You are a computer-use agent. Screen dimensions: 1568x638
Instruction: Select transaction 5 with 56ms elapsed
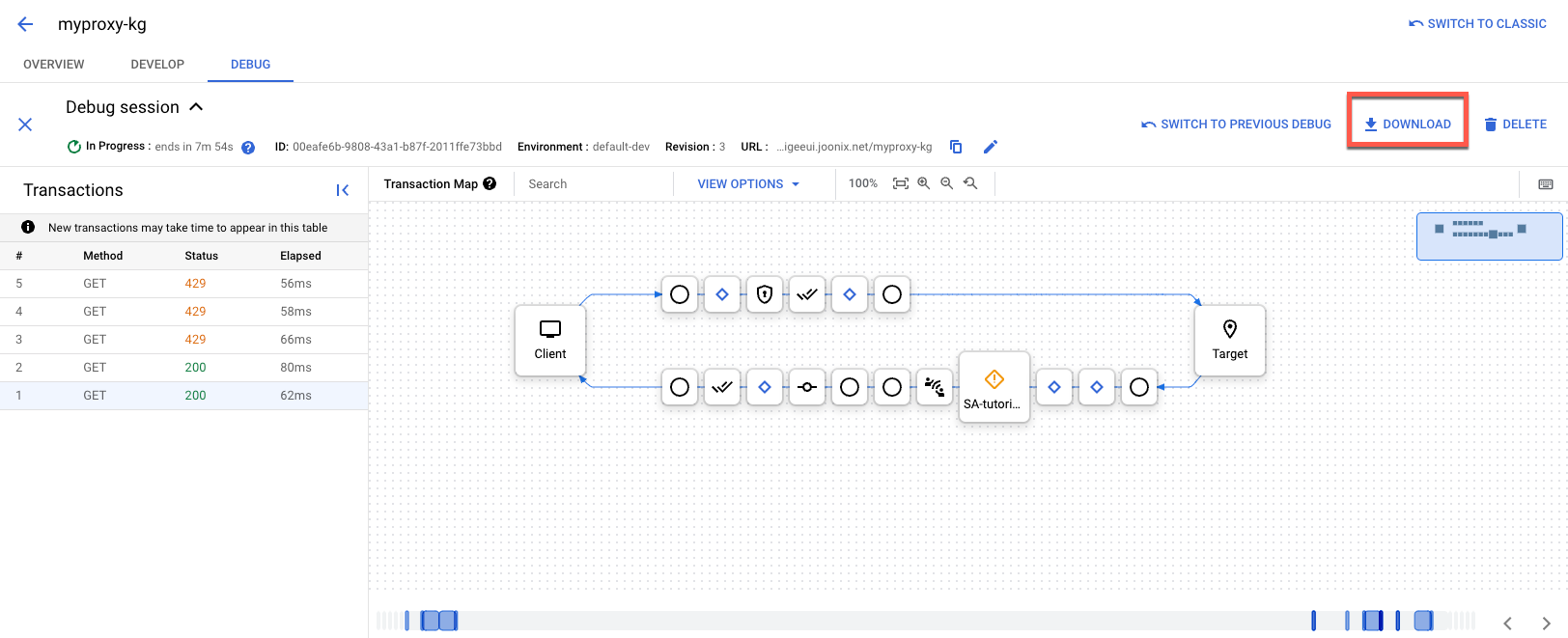point(183,284)
